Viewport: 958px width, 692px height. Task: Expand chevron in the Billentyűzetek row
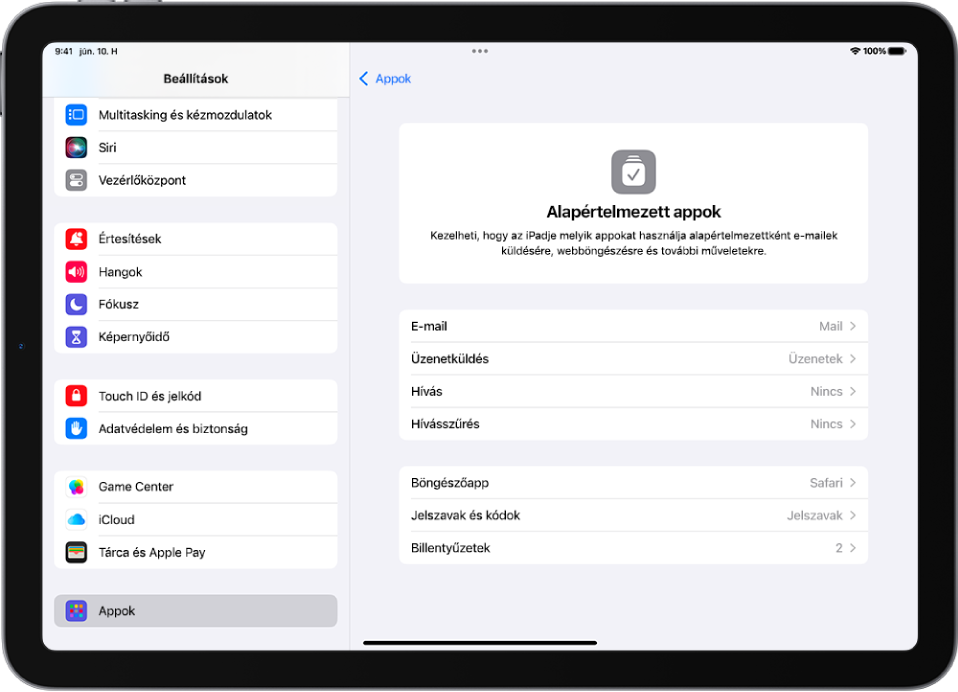click(853, 548)
